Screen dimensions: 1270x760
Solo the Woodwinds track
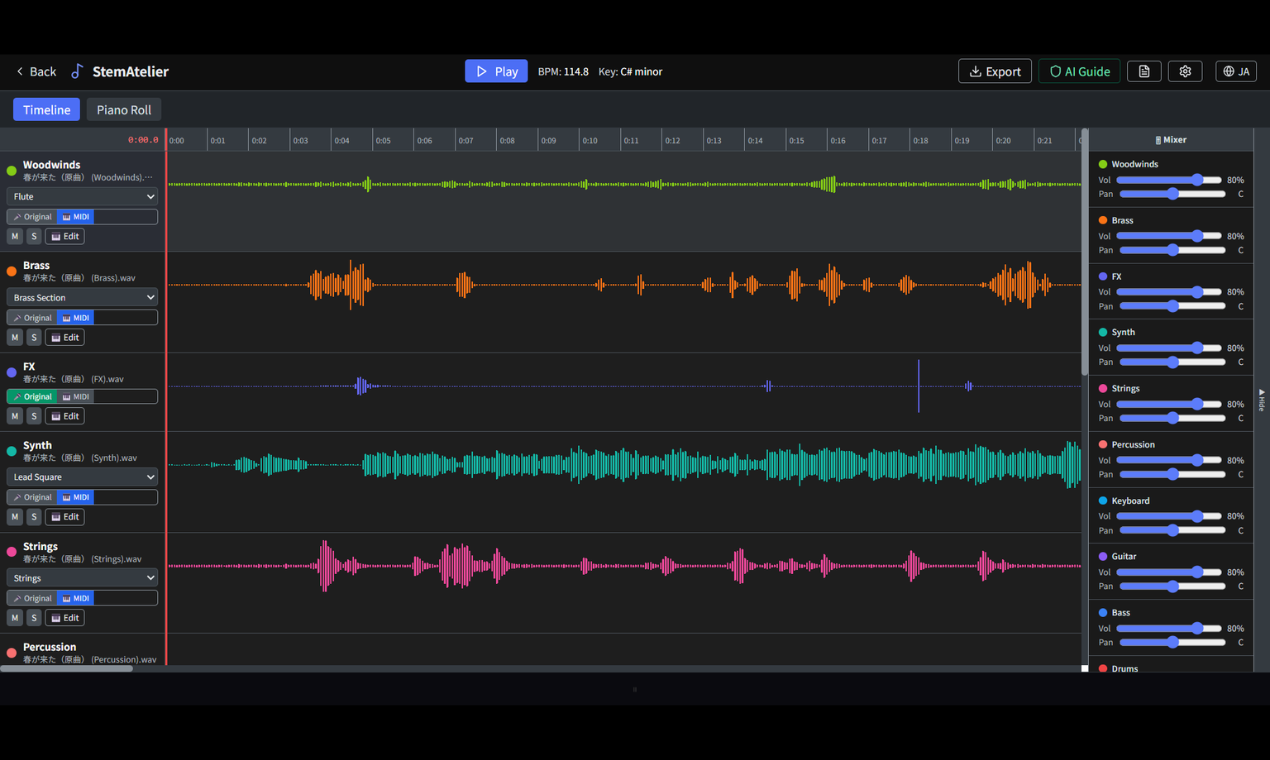[x=34, y=236]
